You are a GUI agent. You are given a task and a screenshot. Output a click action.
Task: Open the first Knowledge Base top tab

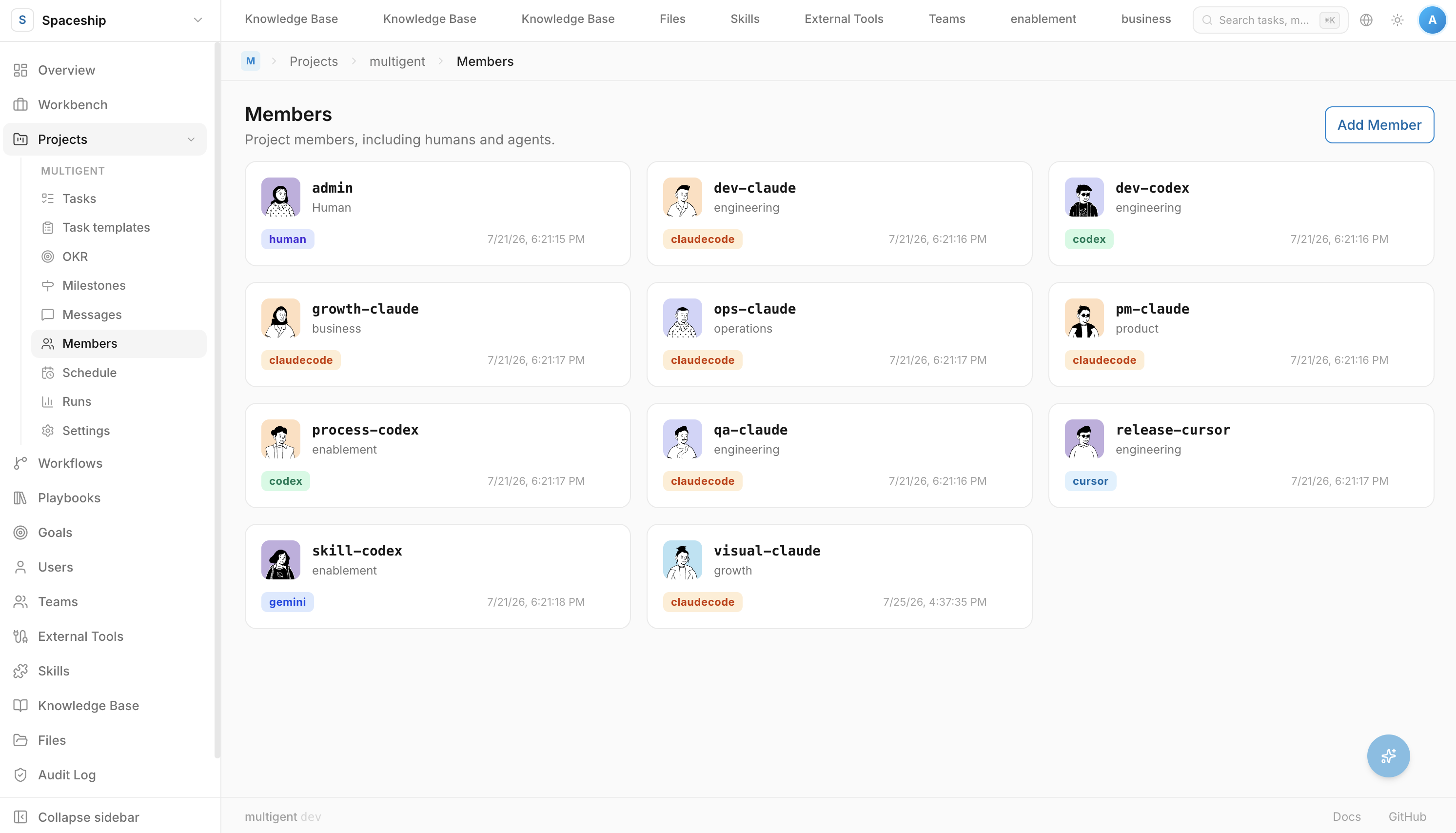click(x=291, y=19)
